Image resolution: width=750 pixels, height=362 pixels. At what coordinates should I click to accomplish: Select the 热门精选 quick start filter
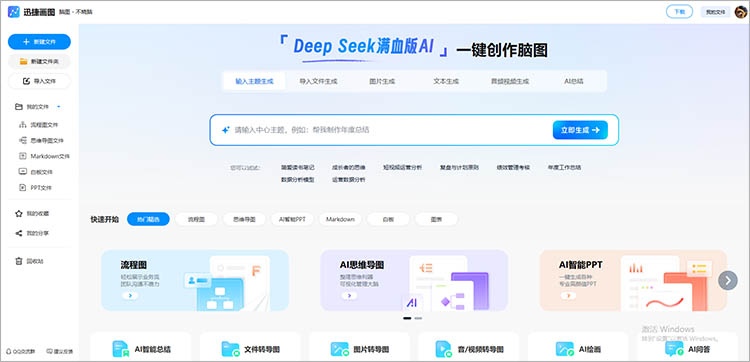[x=148, y=219]
